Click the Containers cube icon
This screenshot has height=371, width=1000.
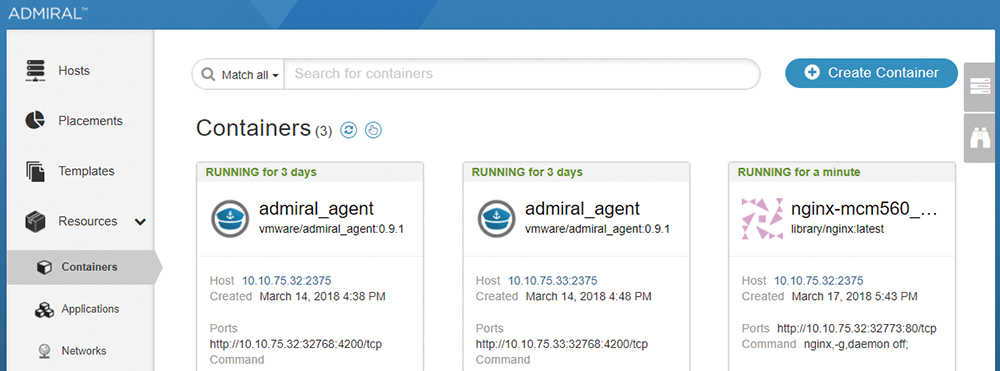44,268
